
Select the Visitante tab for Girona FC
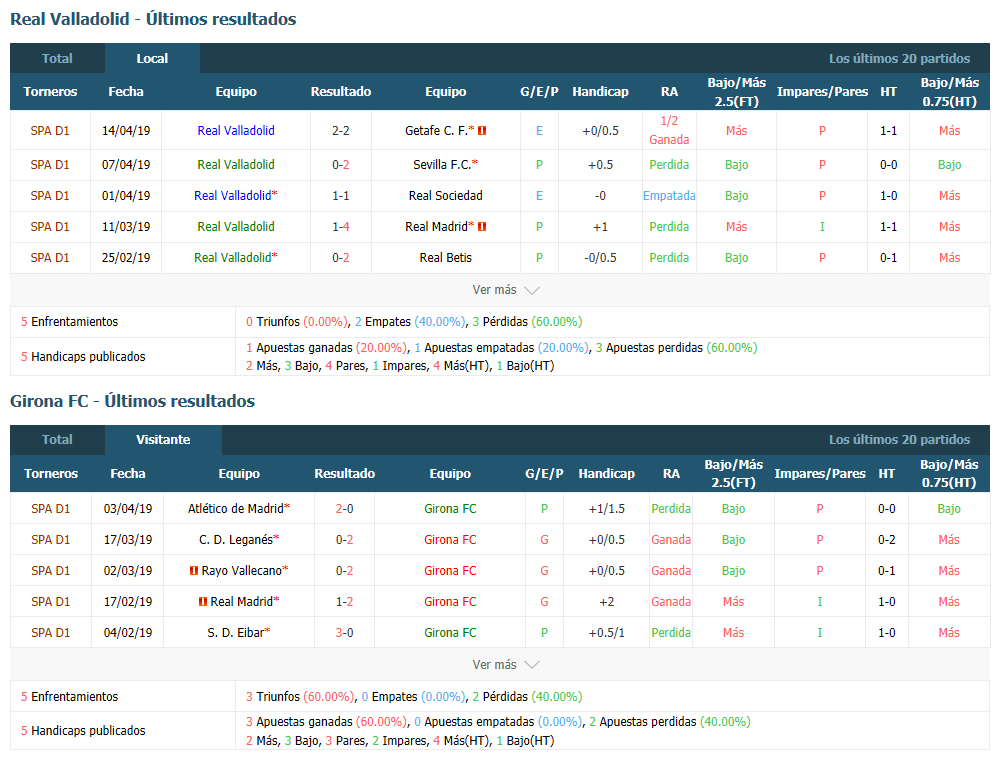pyautogui.click(x=163, y=439)
